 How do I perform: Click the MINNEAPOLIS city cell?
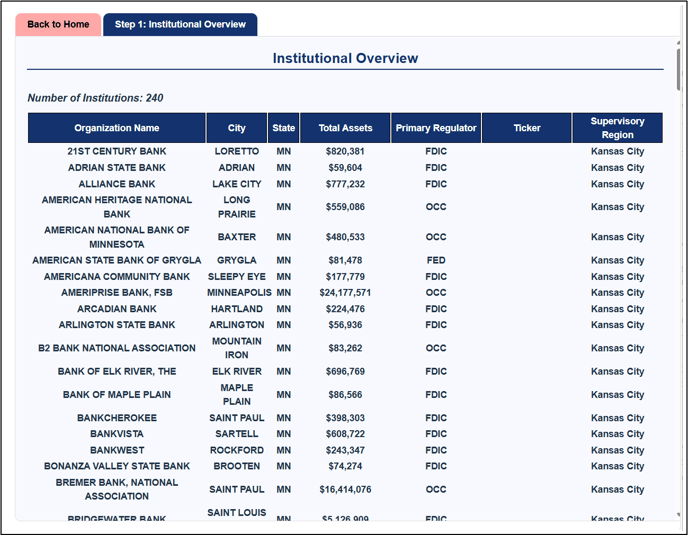(239, 292)
